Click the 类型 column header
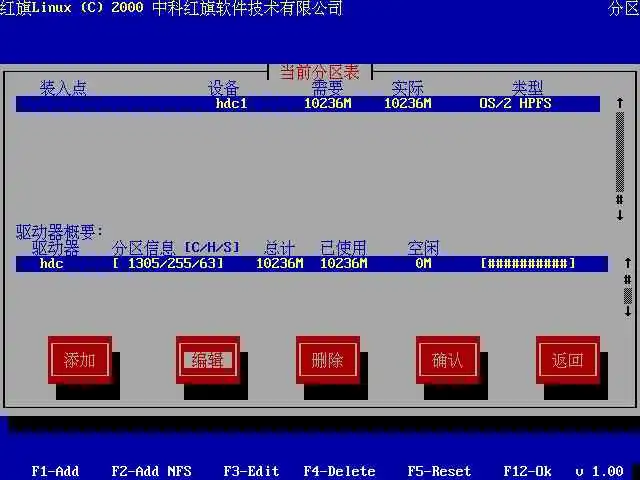Viewport: 640px width, 480px height. coord(528,88)
